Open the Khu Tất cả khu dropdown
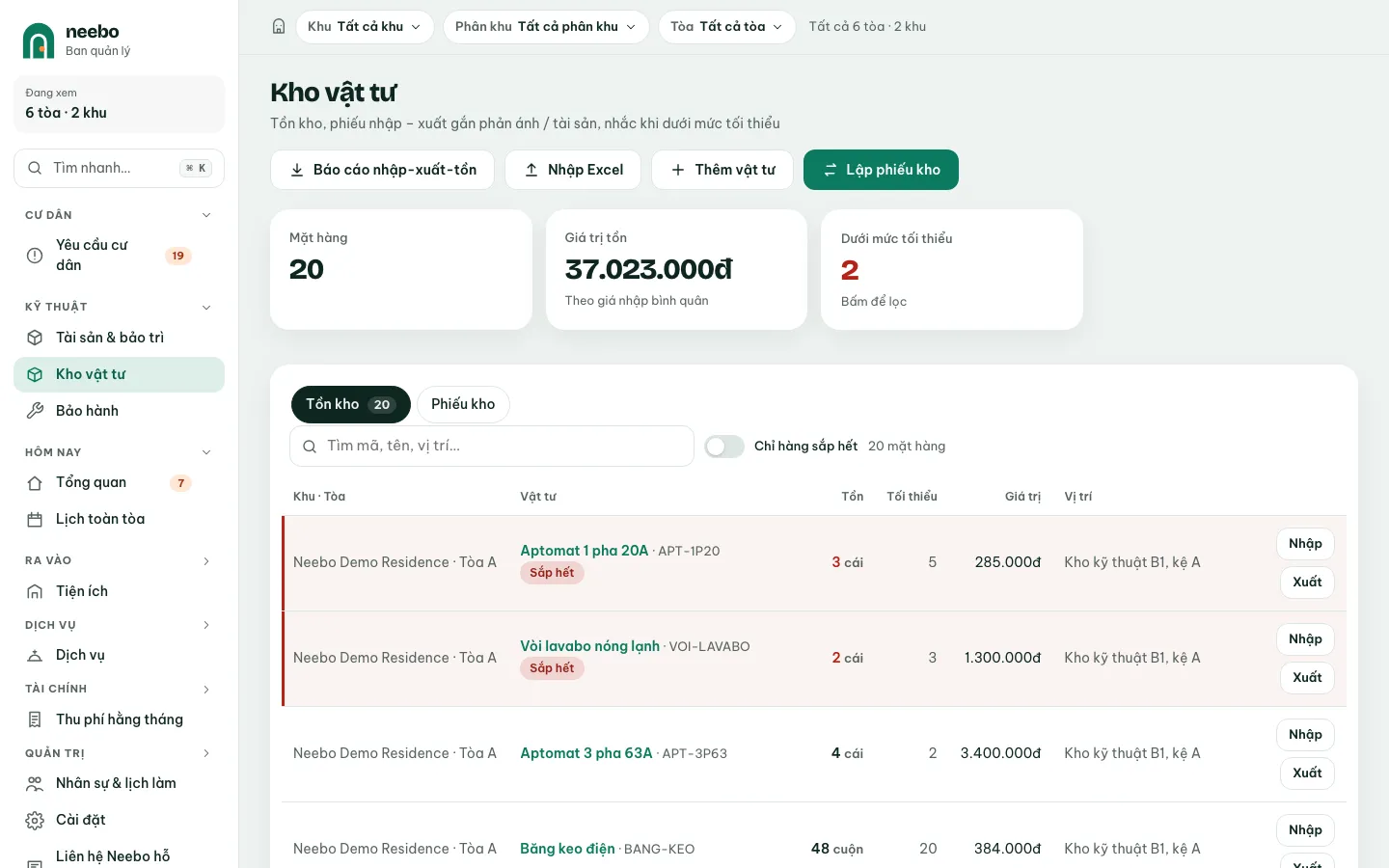The height and width of the screenshot is (868, 1389). pyautogui.click(x=365, y=27)
